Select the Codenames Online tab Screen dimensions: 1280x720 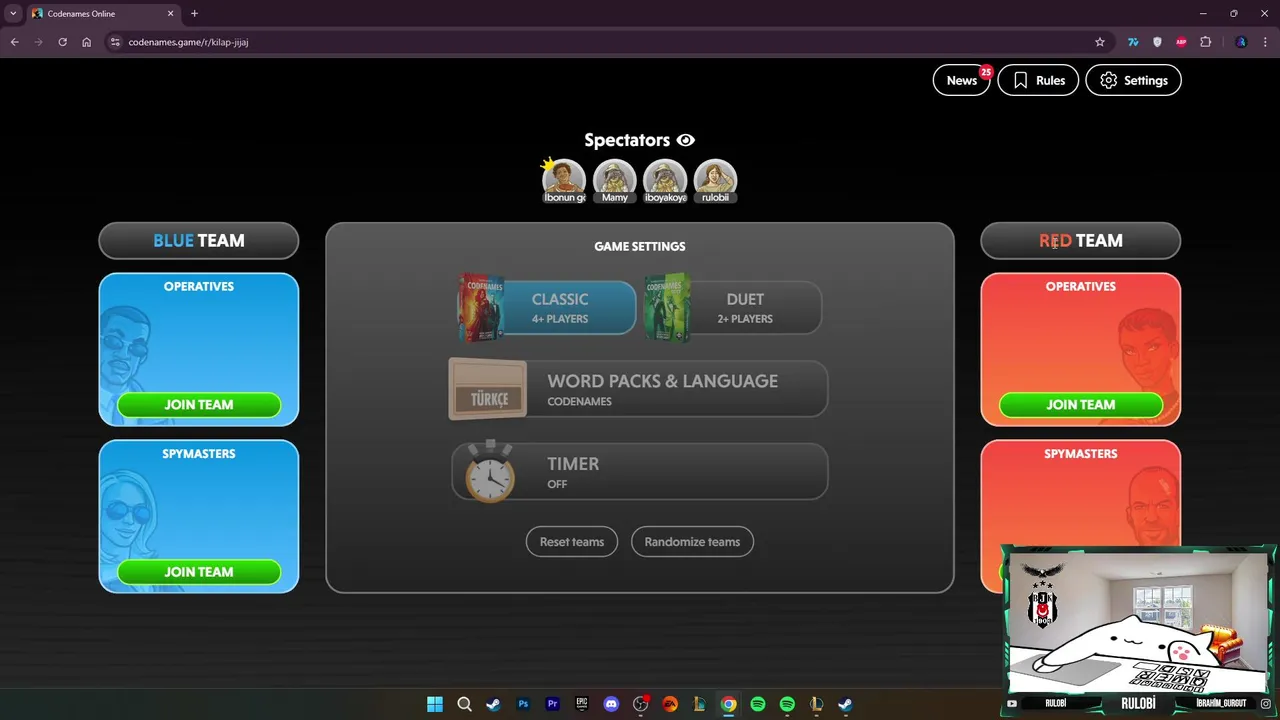(x=103, y=13)
